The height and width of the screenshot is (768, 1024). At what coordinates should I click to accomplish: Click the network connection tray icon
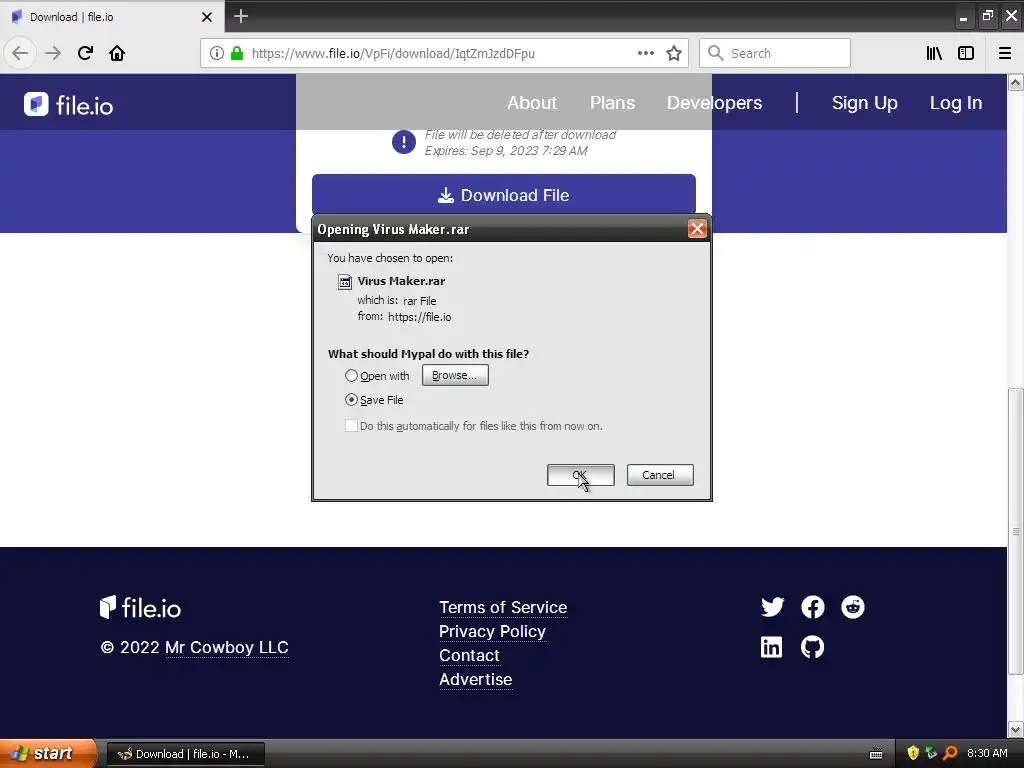(x=931, y=753)
